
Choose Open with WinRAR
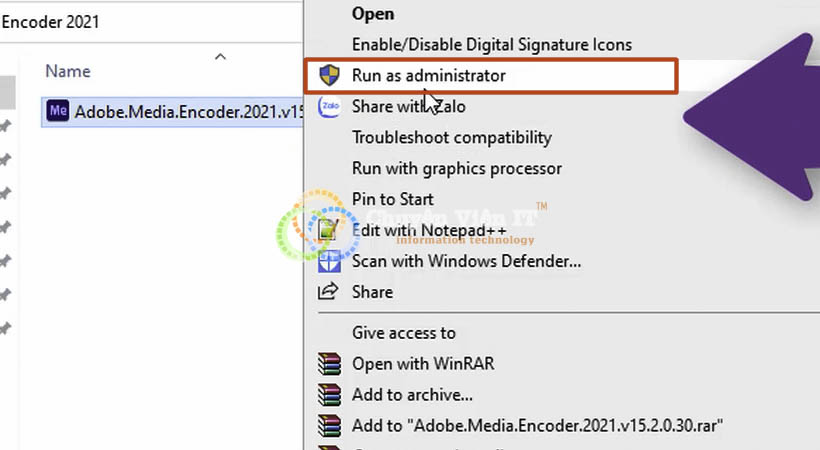(423, 364)
